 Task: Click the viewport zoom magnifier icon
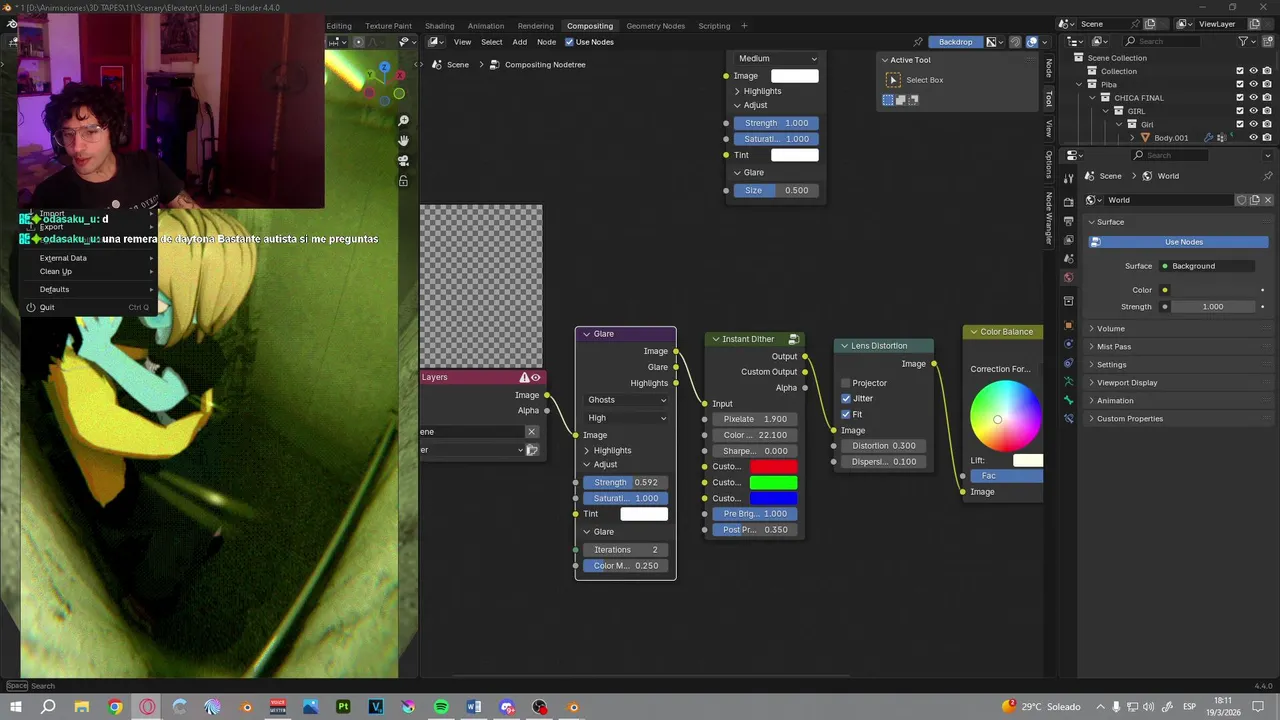pyautogui.click(x=403, y=121)
